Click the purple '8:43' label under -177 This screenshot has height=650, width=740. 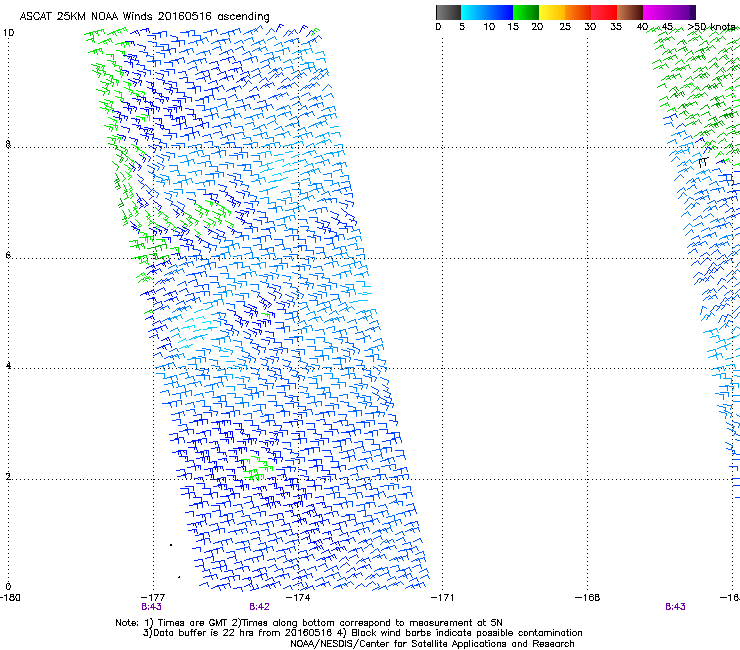click(151, 607)
